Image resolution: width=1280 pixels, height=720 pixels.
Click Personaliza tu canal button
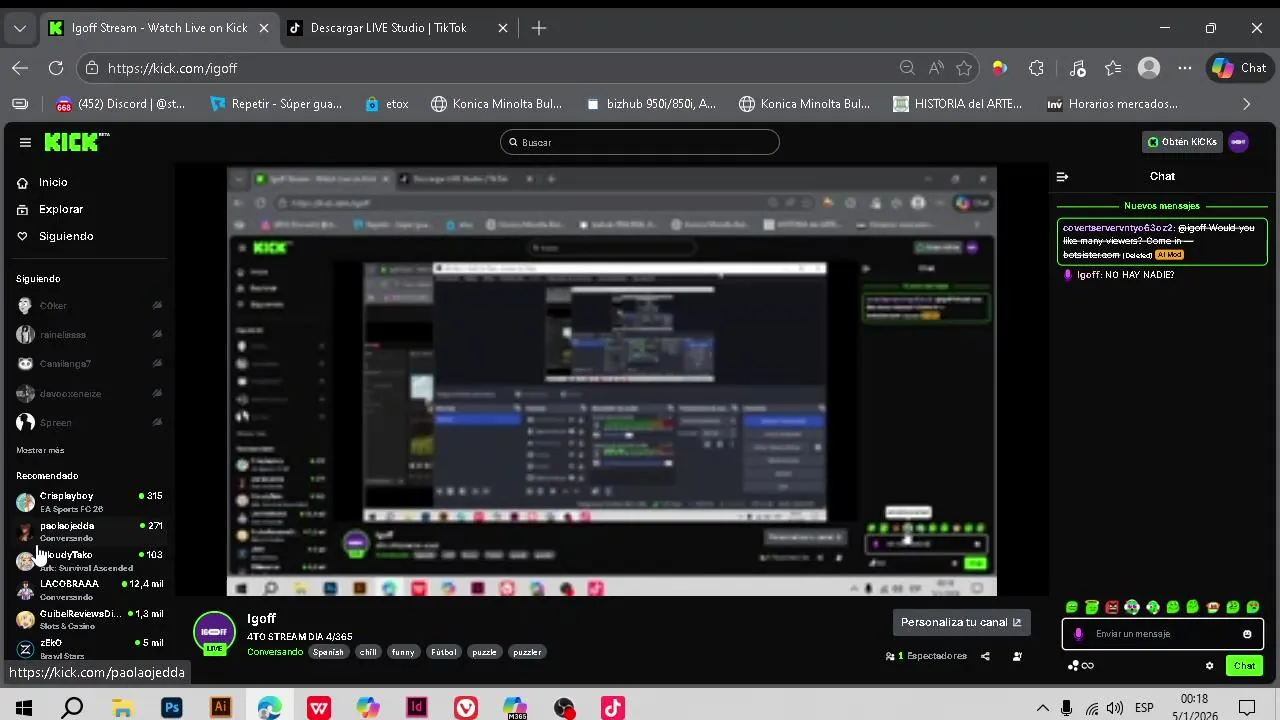(961, 622)
